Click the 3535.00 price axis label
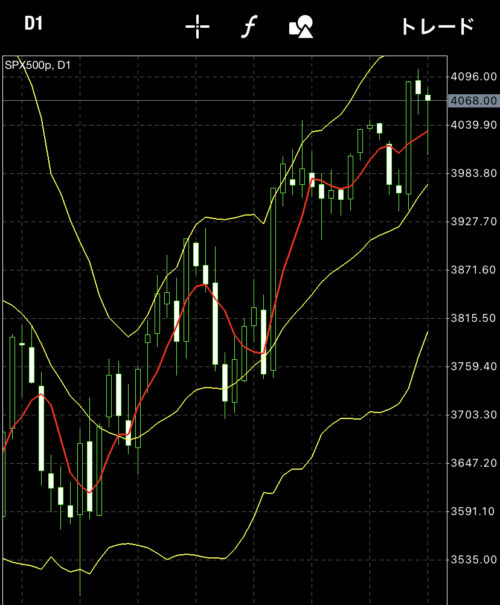500x605 pixels. [474, 559]
